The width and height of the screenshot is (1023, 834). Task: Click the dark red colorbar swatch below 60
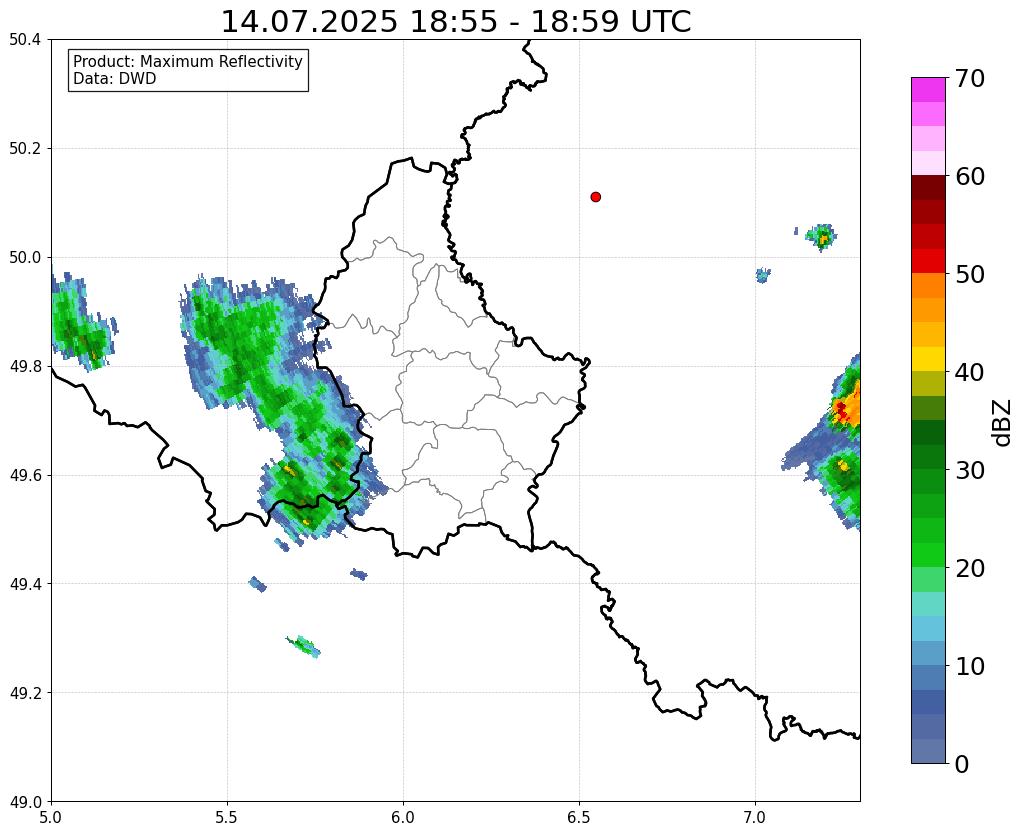[x=928, y=187]
